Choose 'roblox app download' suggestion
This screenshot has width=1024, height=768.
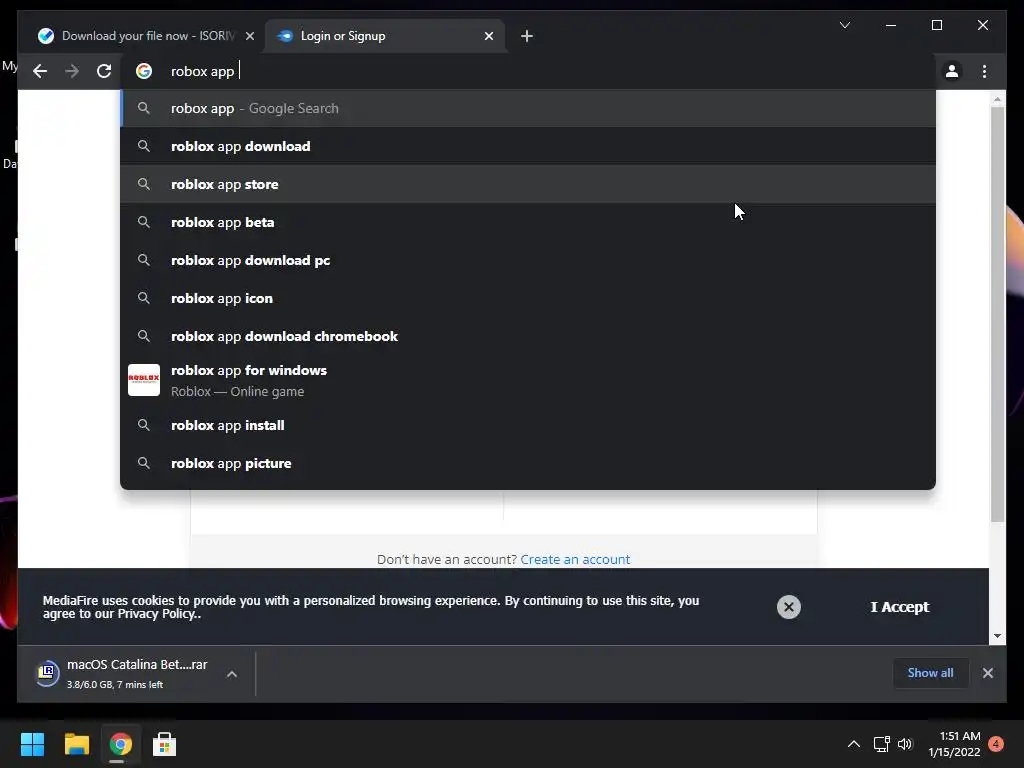pyautogui.click(x=528, y=146)
